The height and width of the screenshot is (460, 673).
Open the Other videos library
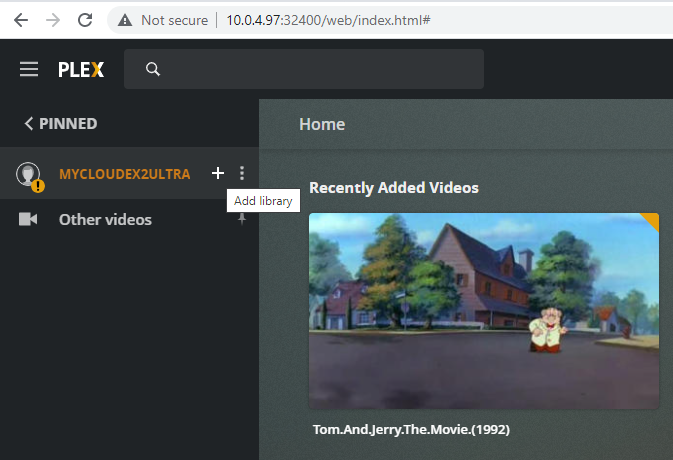click(x=105, y=219)
